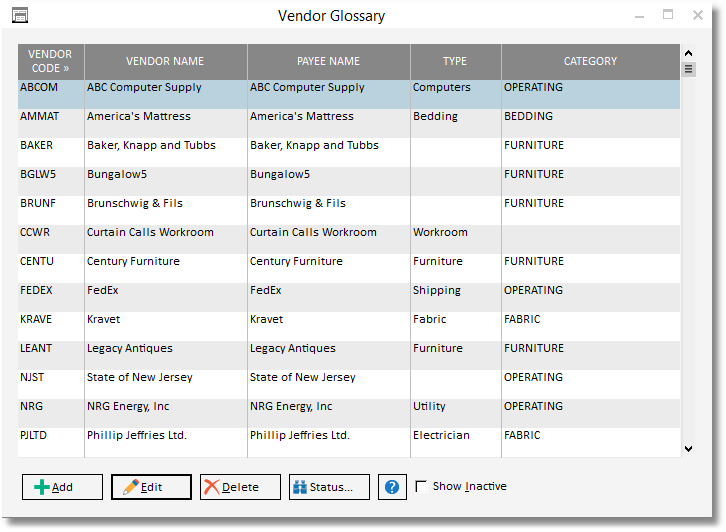Image resolution: width=726 pixels, height=532 pixels.
Task: Click the scrollbar down arrow
Action: 688,449
